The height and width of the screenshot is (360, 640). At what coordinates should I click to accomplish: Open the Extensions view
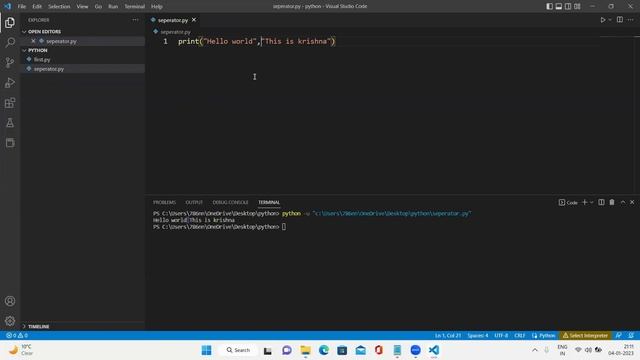point(10,102)
